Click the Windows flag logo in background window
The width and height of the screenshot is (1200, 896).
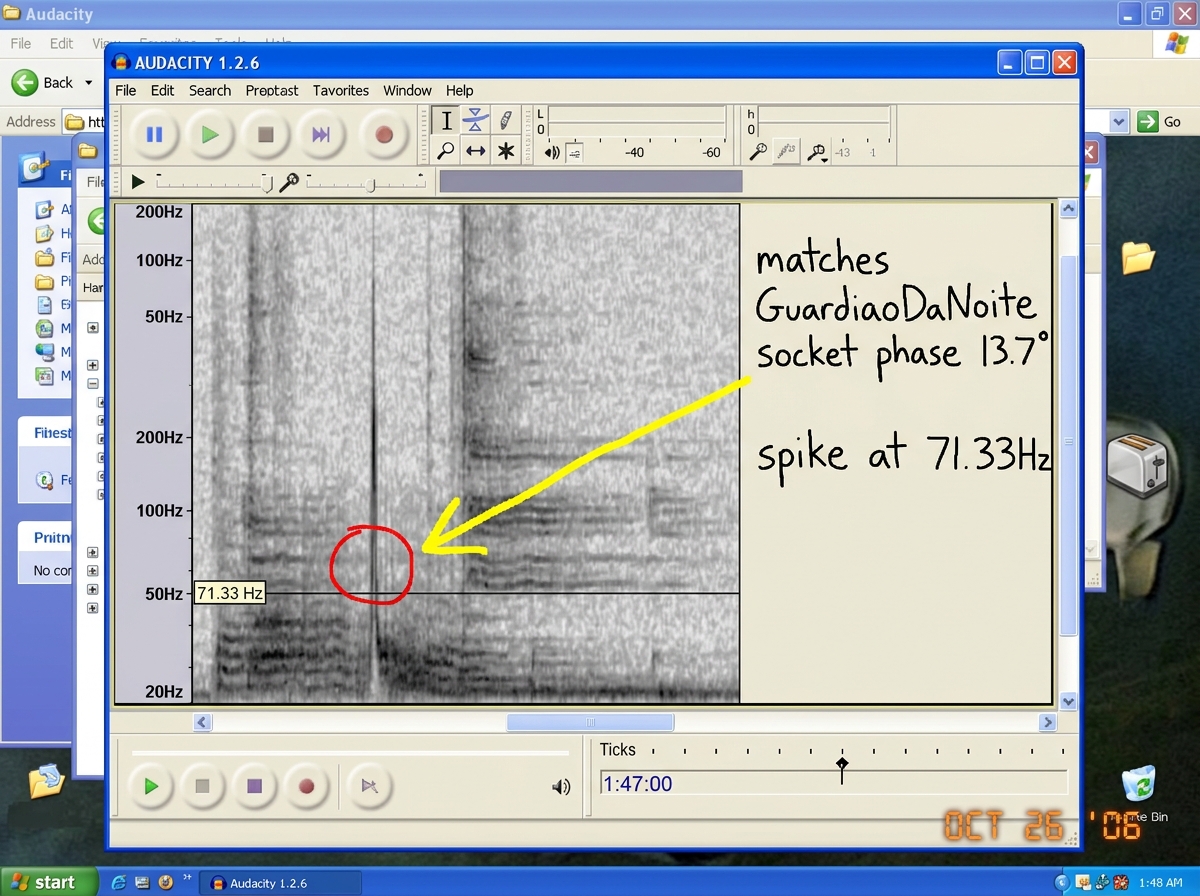[1177, 43]
